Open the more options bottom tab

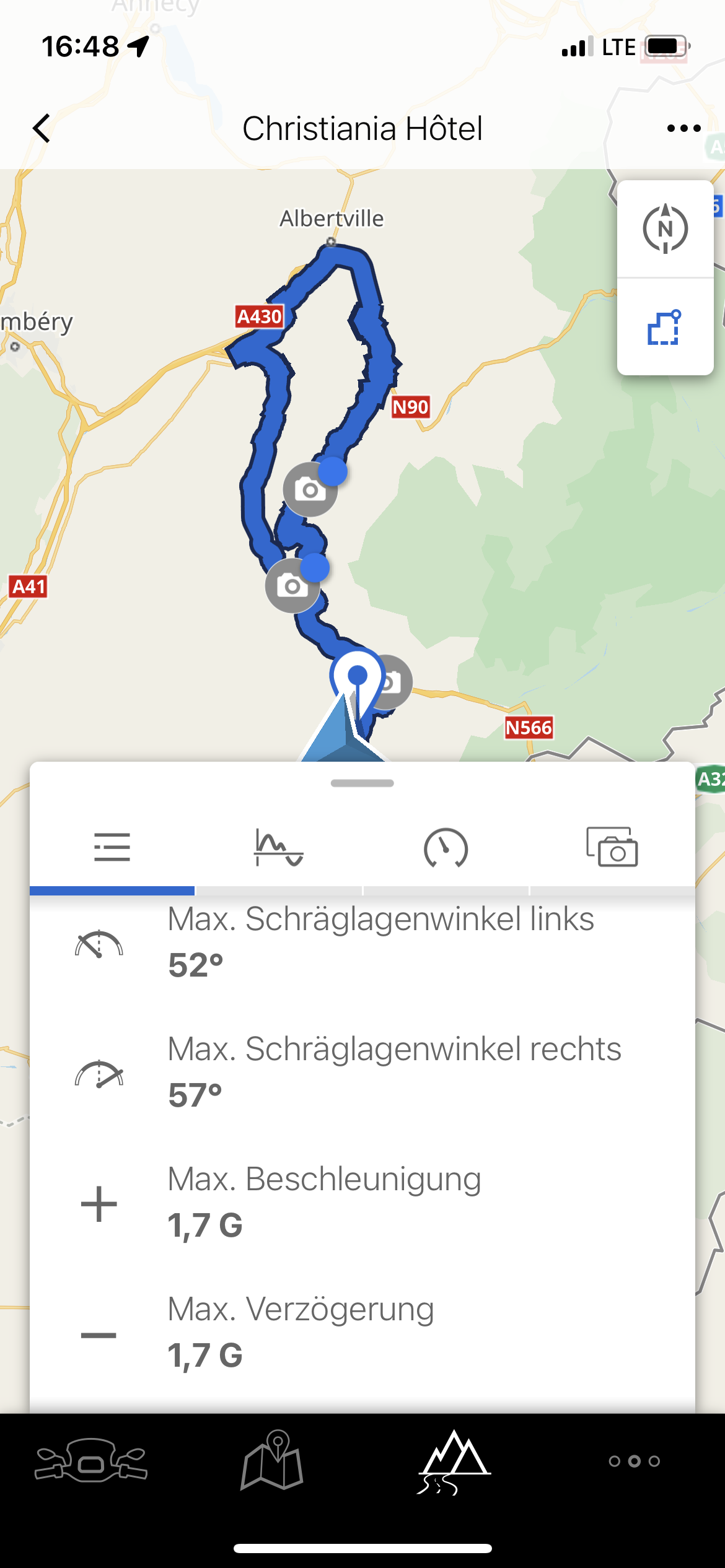(x=635, y=1461)
